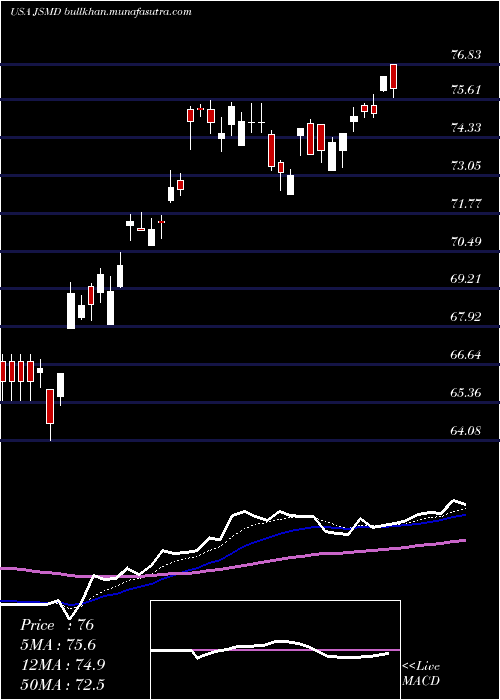Click the 76.83 price axis label
Viewport: 500px width, 700px height.
coord(466,55)
